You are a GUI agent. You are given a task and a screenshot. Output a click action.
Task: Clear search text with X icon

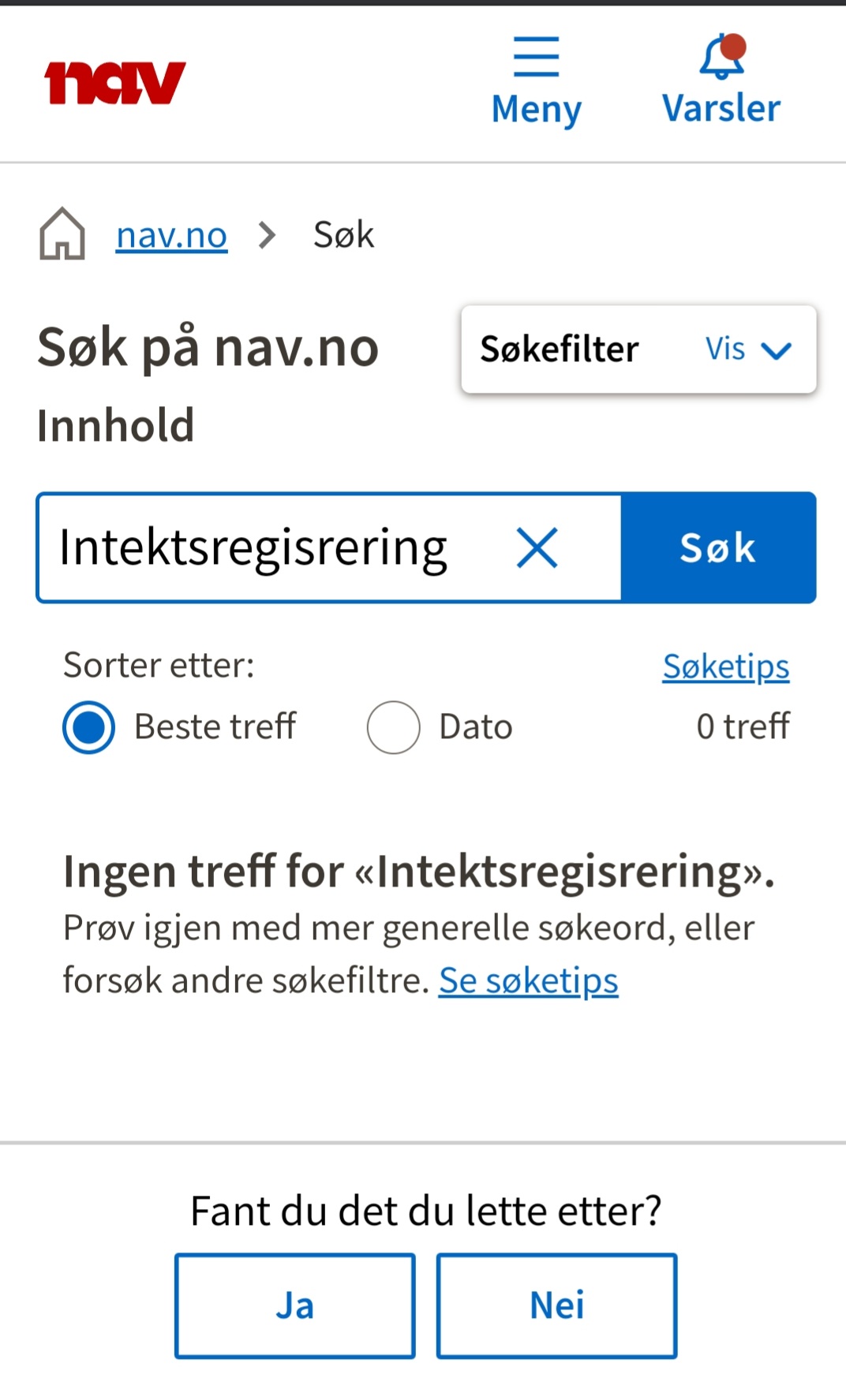click(537, 548)
